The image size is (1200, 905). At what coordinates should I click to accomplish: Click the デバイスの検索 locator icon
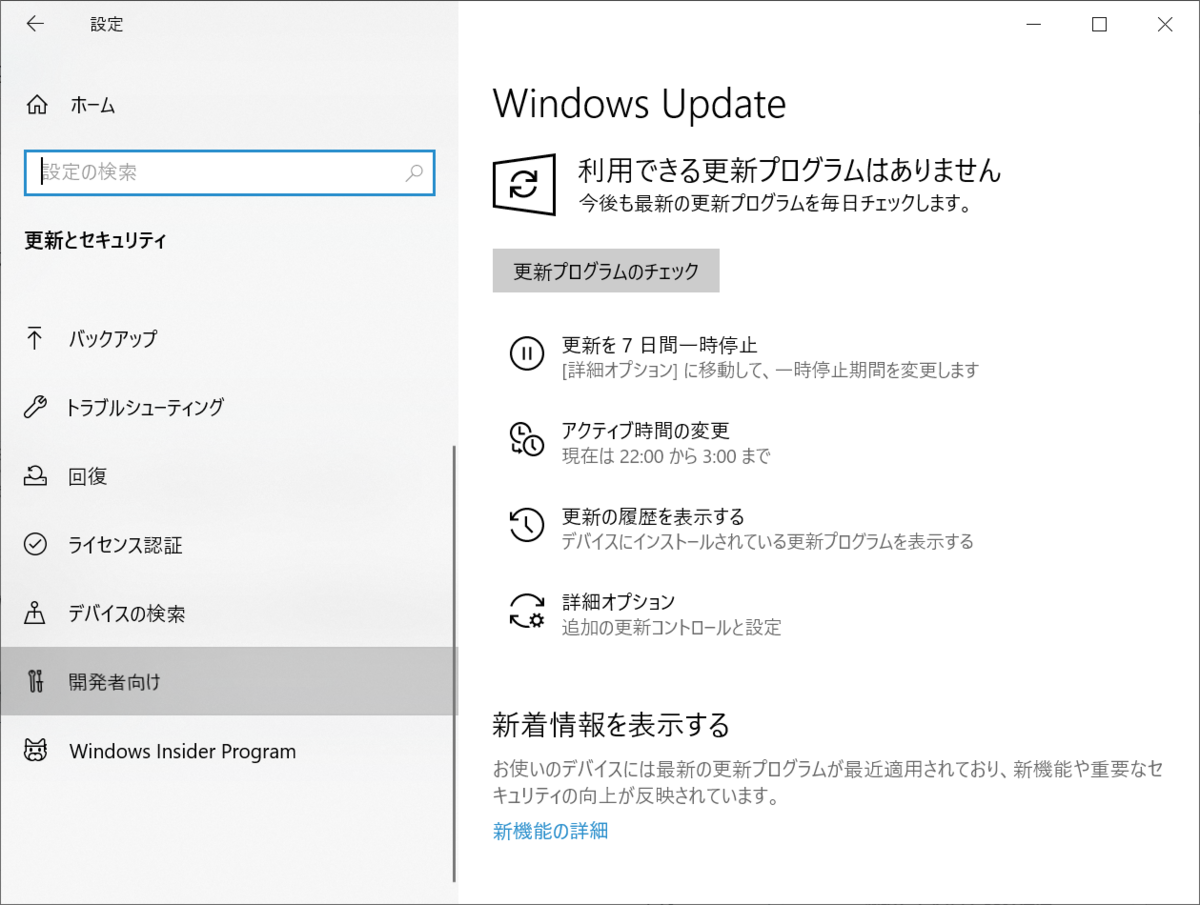(35, 613)
